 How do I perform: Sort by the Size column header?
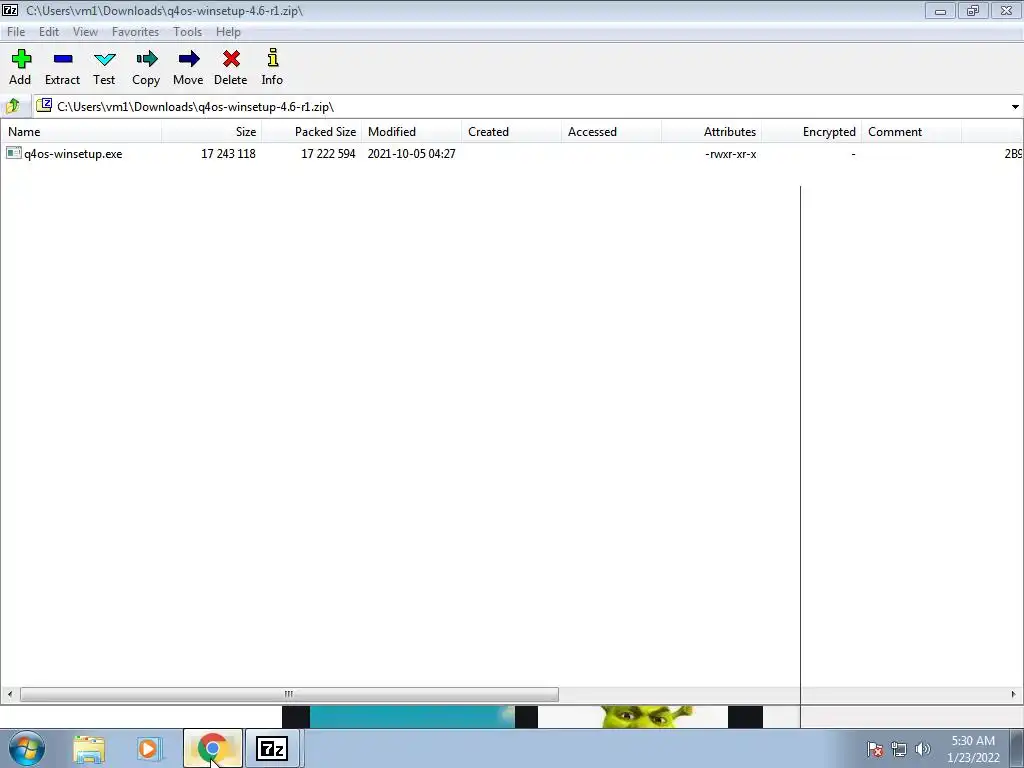tap(212, 131)
